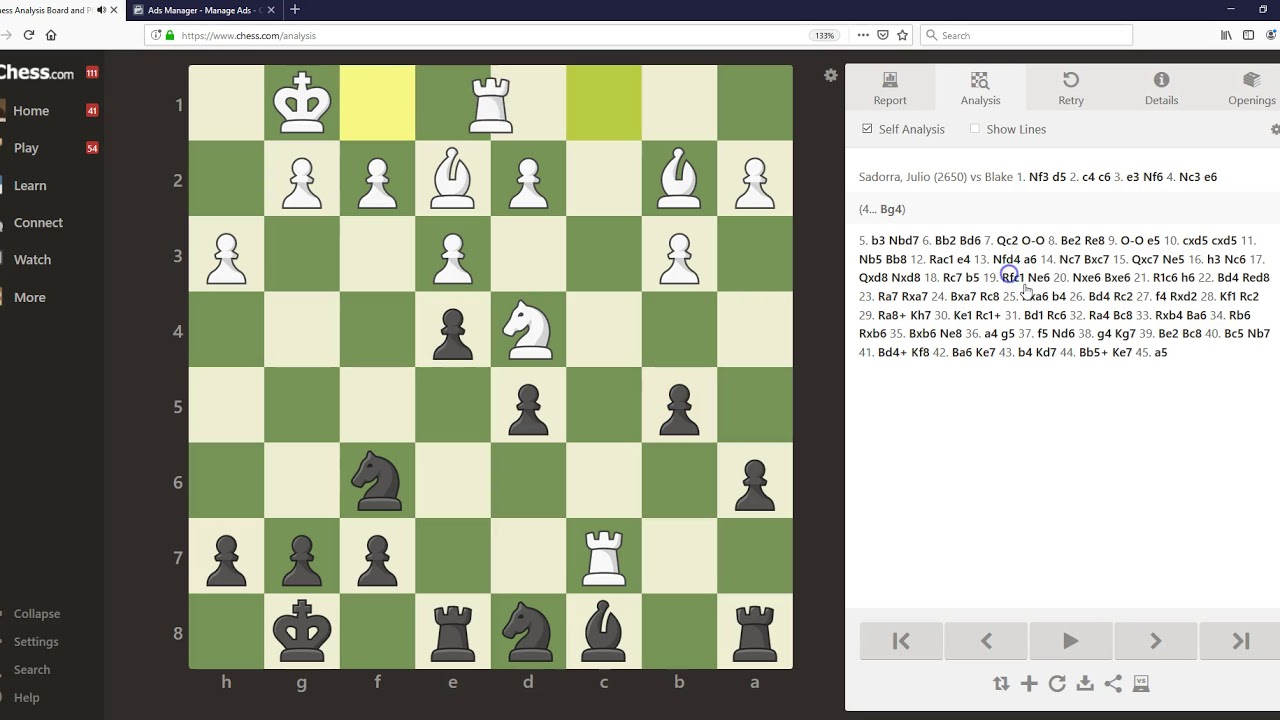The height and width of the screenshot is (720, 1280).
Task: Click the white knight on d4
Action: pyautogui.click(x=528, y=330)
